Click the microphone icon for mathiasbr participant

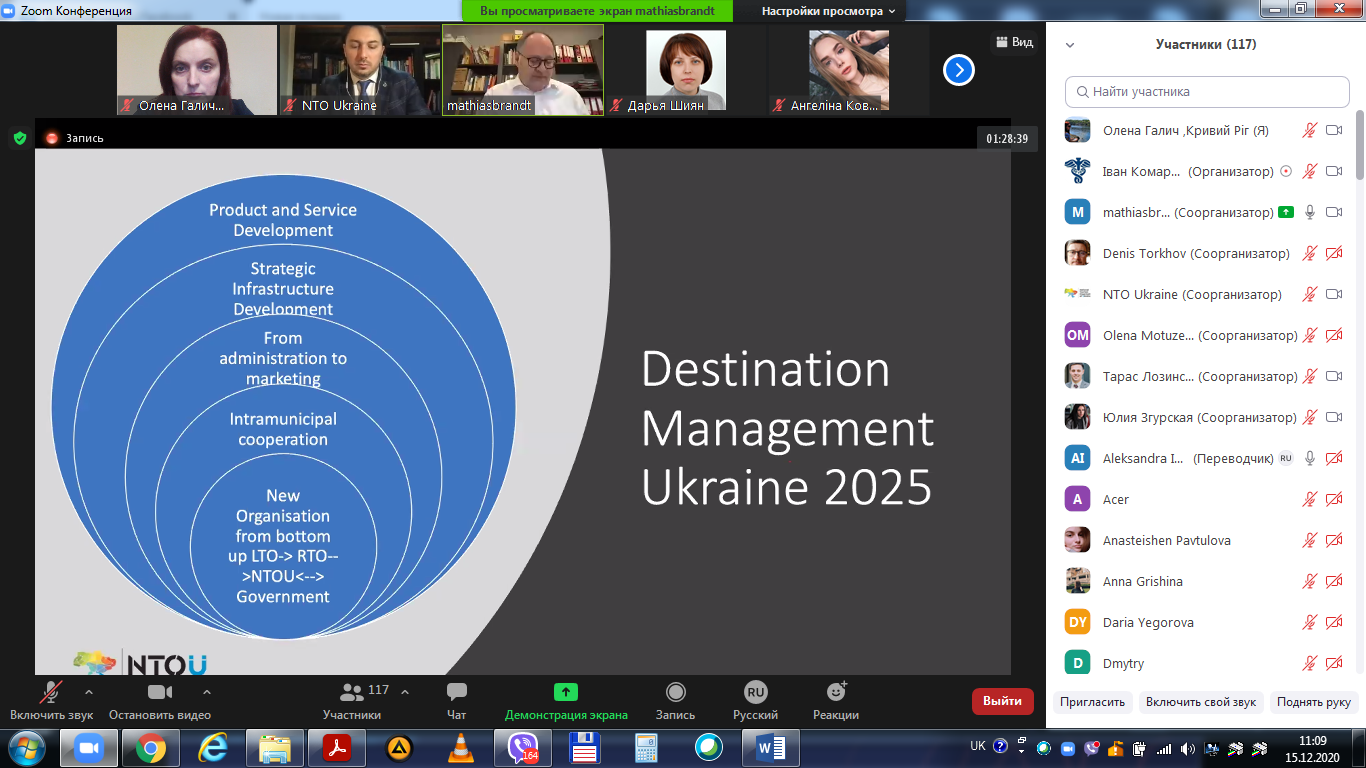[x=1310, y=212]
